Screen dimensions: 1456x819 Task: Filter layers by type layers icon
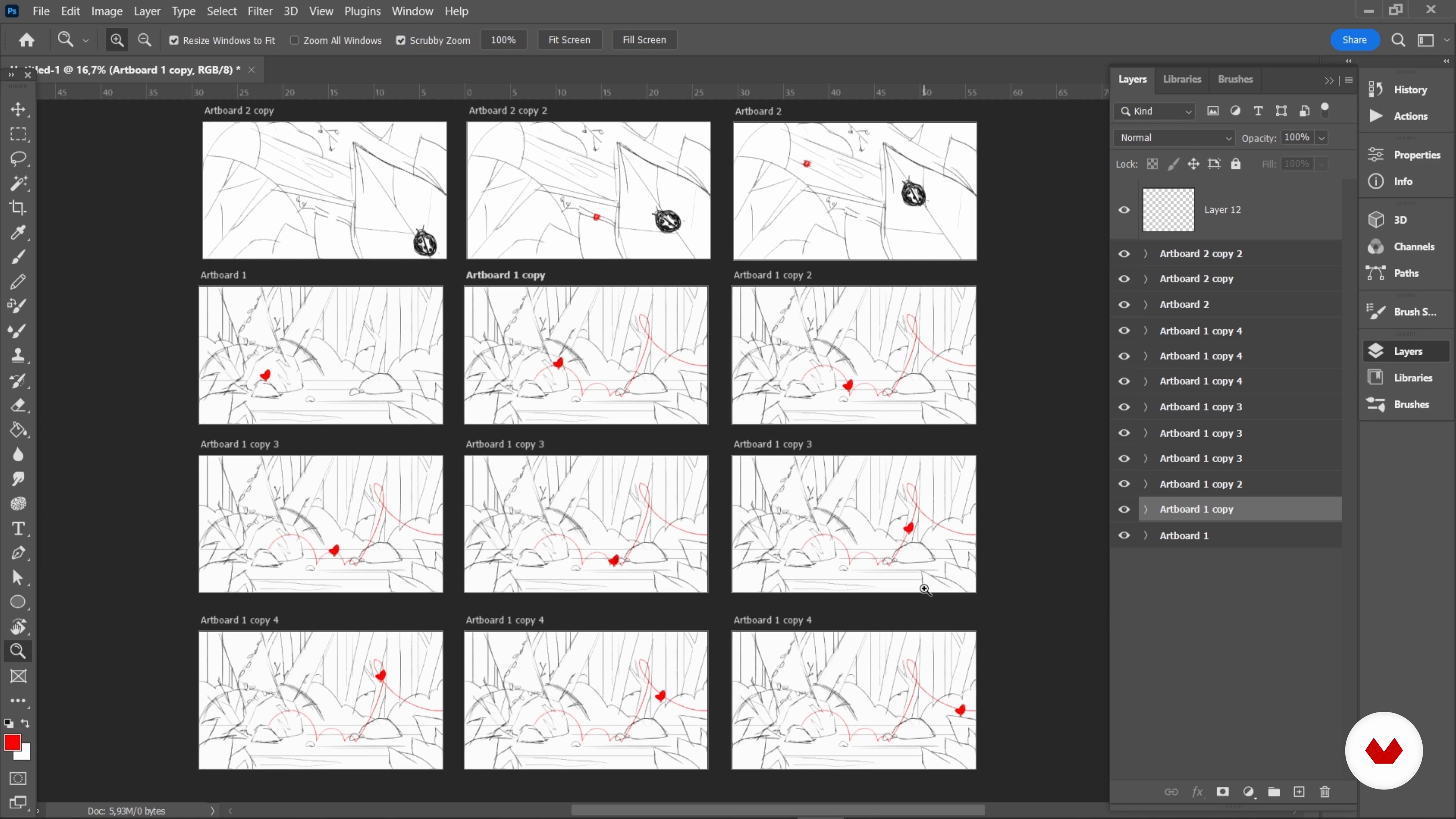click(1258, 111)
